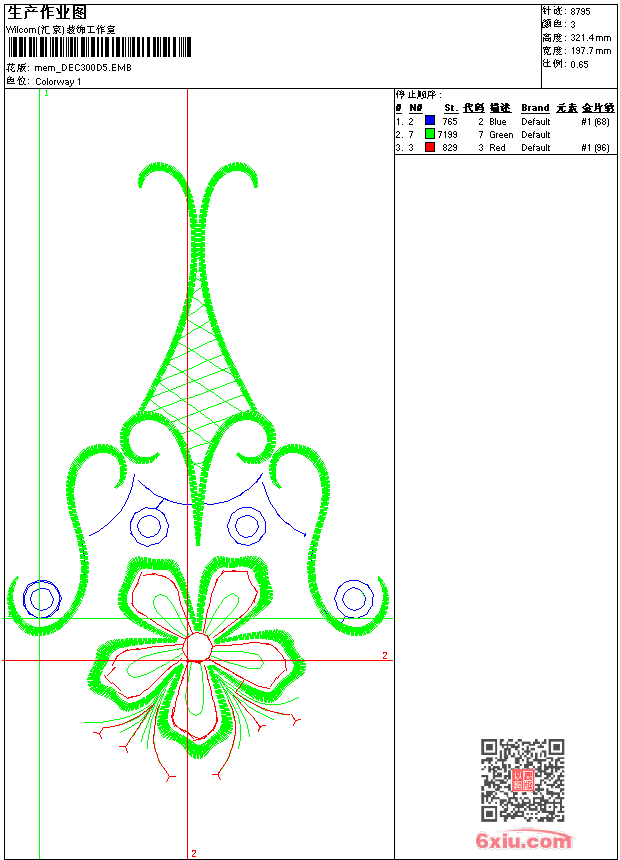Select the stitch count value 829

point(449,148)
